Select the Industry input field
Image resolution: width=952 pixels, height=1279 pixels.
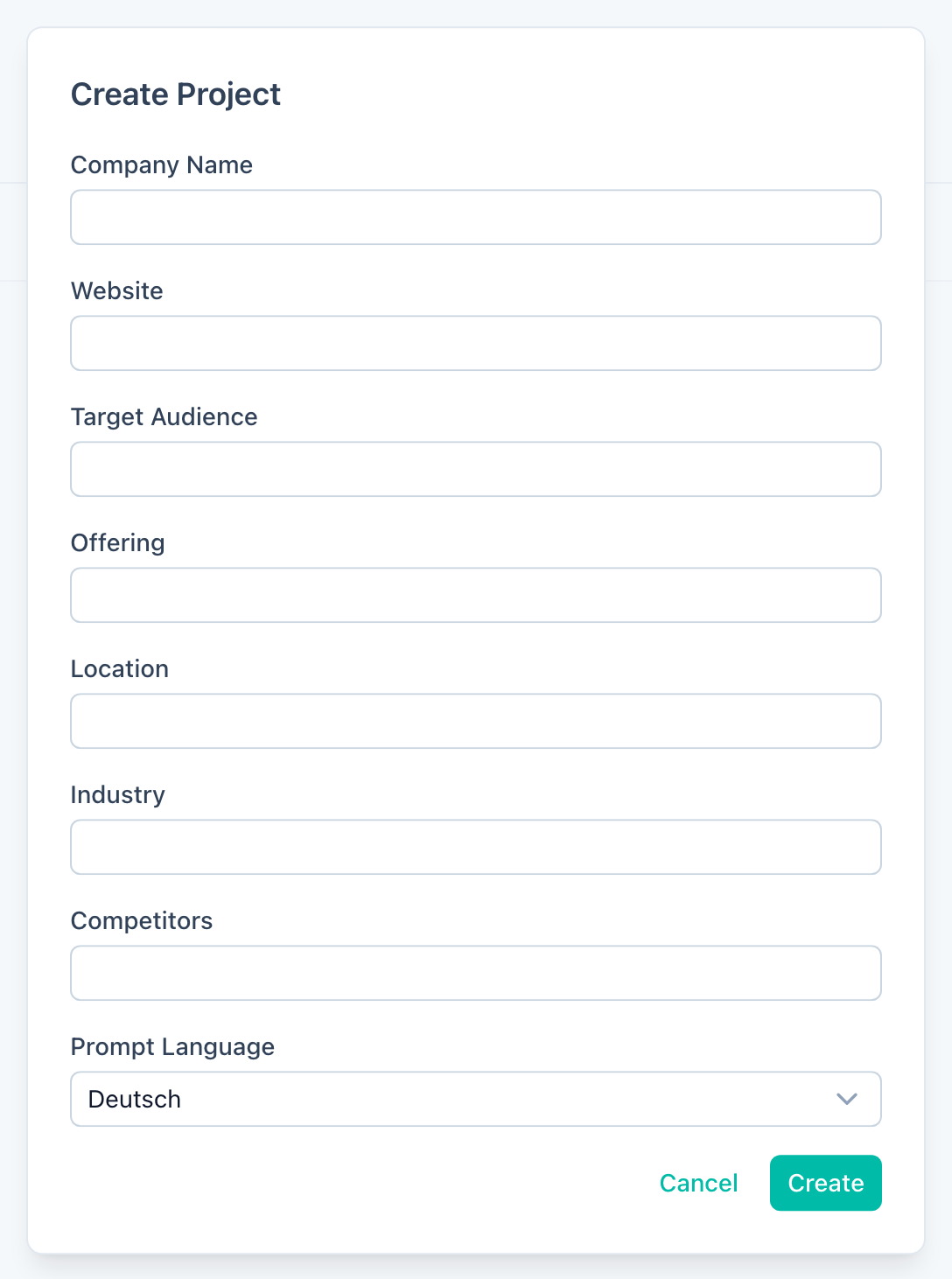(476, 847)
